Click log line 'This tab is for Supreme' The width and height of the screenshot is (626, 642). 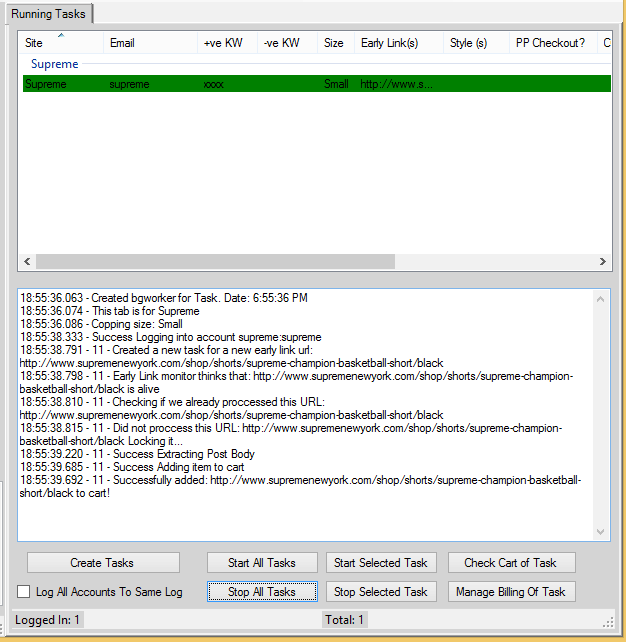[x=110, y=311]
